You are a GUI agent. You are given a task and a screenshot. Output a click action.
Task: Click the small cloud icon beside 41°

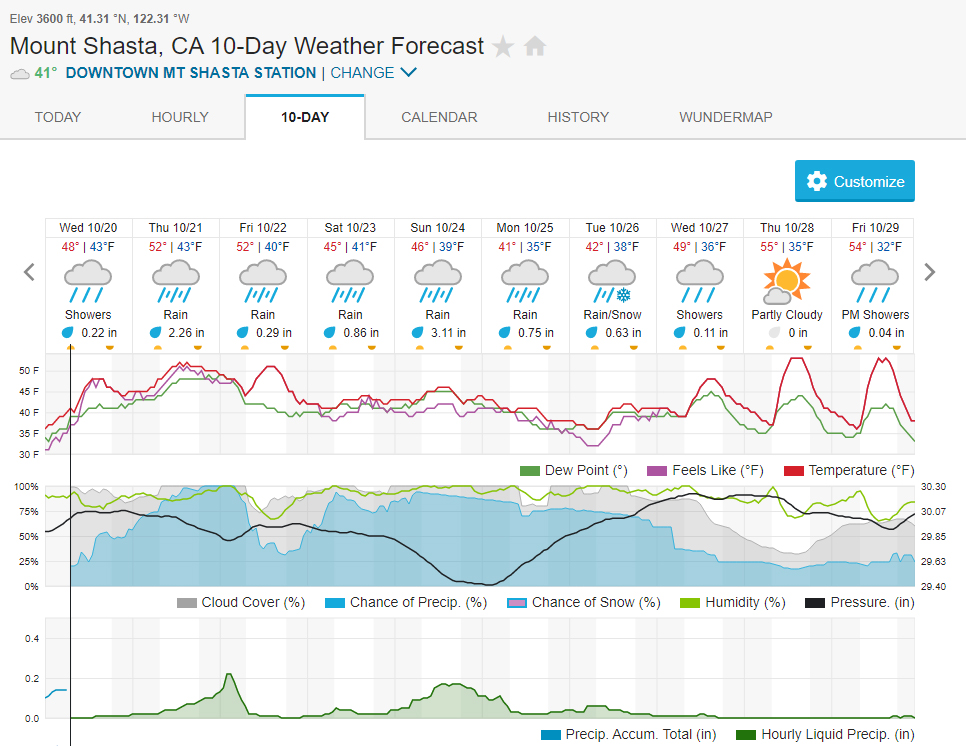[19, 73]
